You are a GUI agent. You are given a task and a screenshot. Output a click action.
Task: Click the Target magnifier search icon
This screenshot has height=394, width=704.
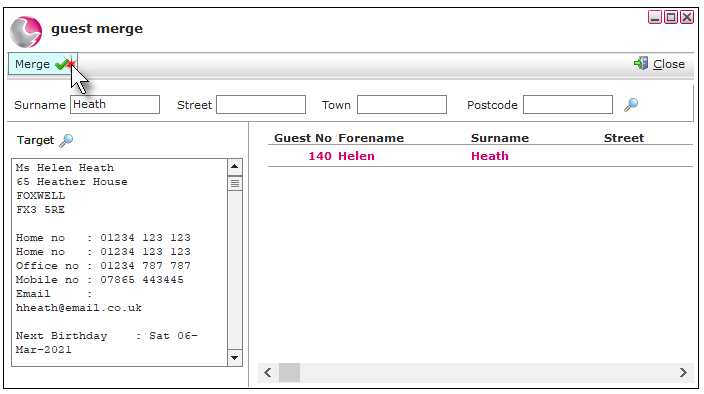click(x=66, y=140)
